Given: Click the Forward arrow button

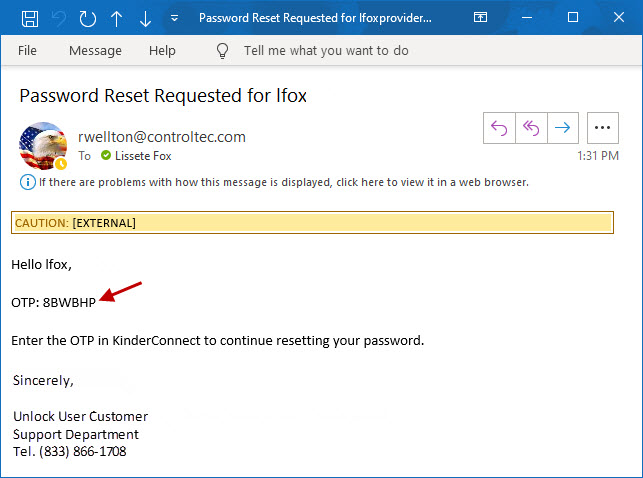Looking at the screenshot, I should [x=563, y=127].
